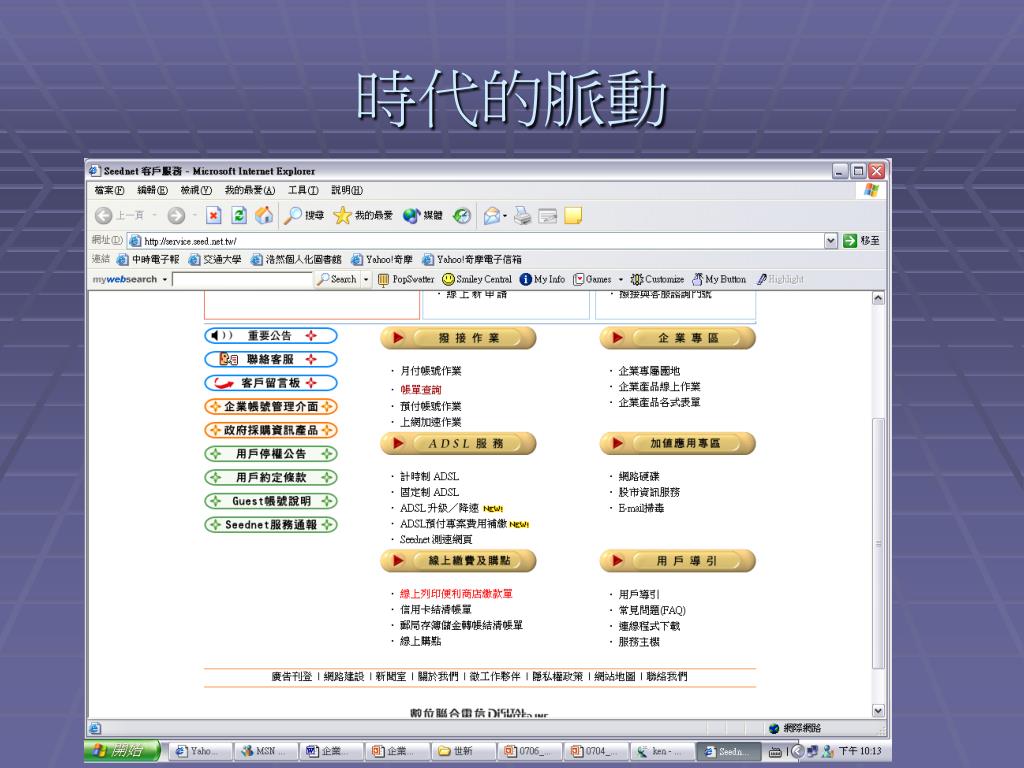Open the 企業專屬園地 link
The height and width of the screenshot is (768, 1024).
649,370
